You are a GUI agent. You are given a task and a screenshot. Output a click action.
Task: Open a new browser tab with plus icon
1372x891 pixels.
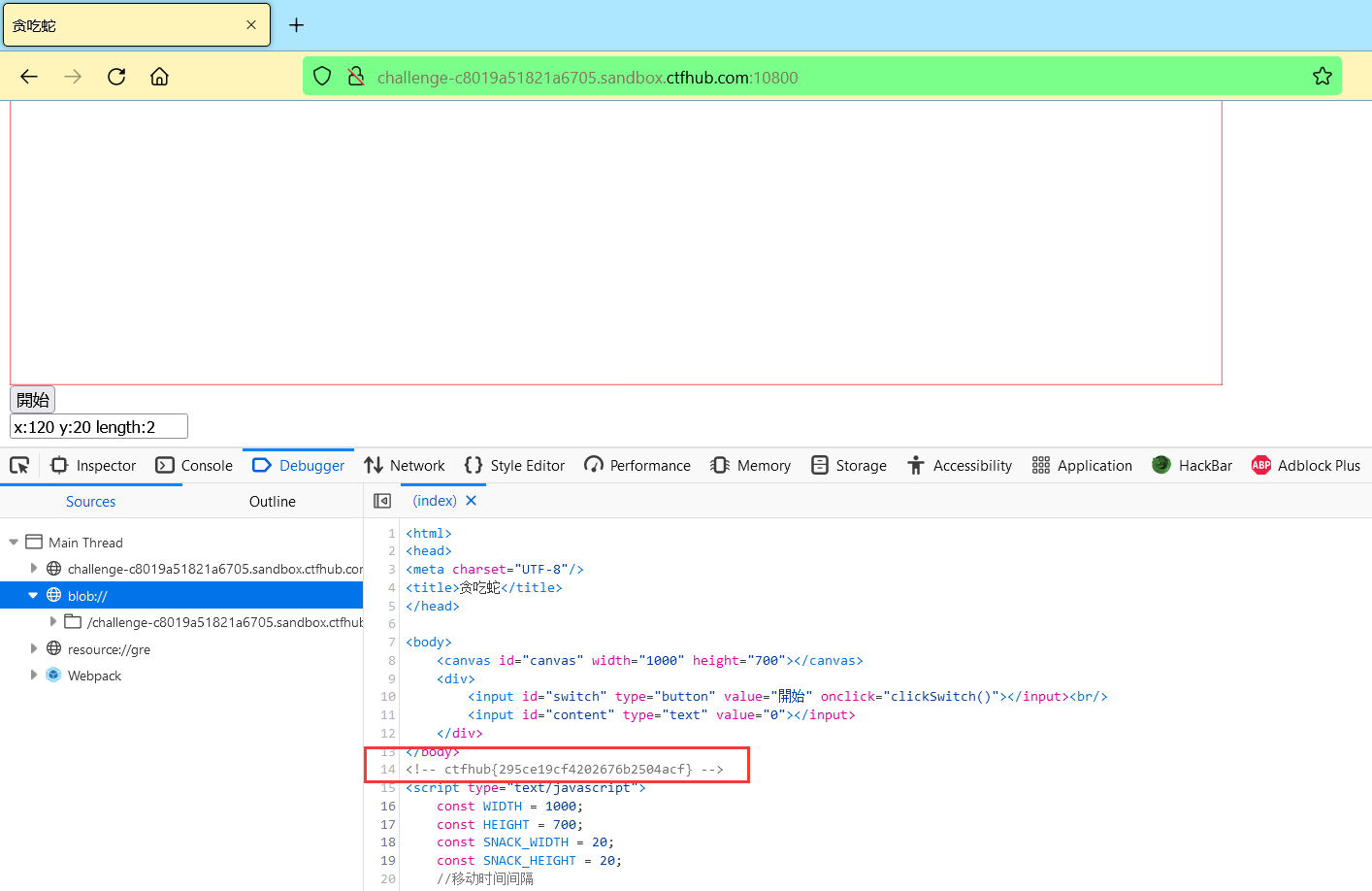pyautogui.click(x=297, y=25)
